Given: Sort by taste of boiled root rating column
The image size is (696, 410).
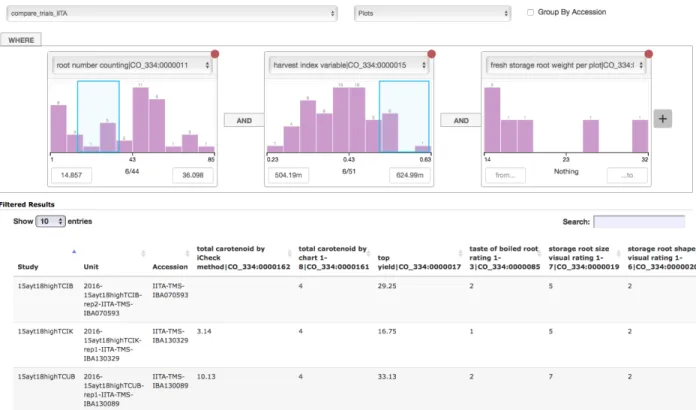Looking at the screenshot, I should point(539,253).
